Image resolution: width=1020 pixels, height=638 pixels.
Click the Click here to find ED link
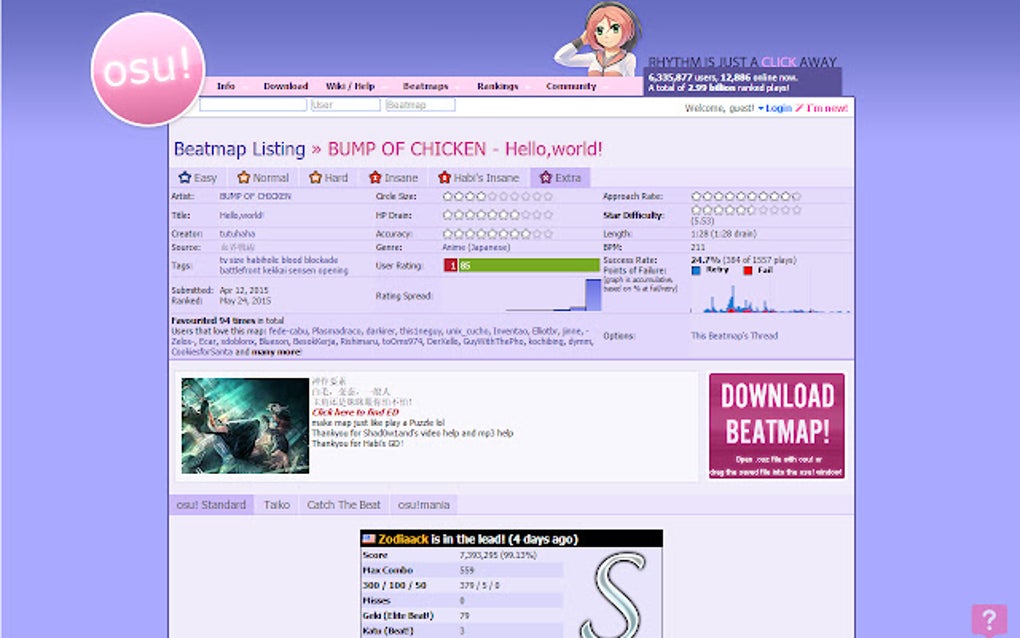click(x=355, y=412)
